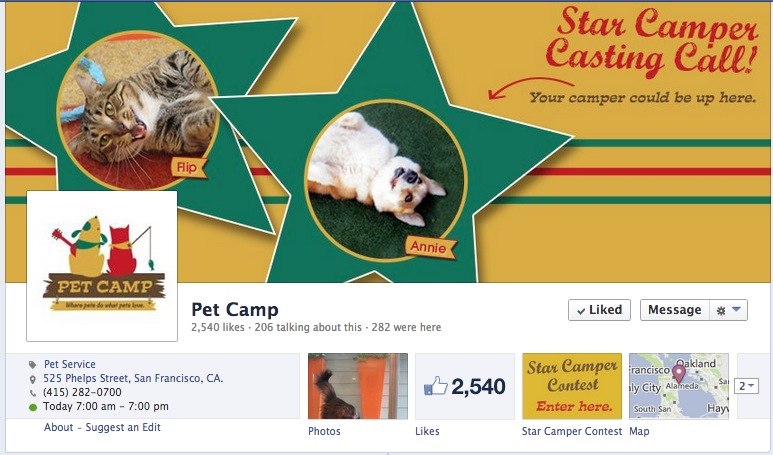This screenshot has height=455, width=773.
Task: Click the Annie corgi cover photo
Action: [x=386, y=180]
